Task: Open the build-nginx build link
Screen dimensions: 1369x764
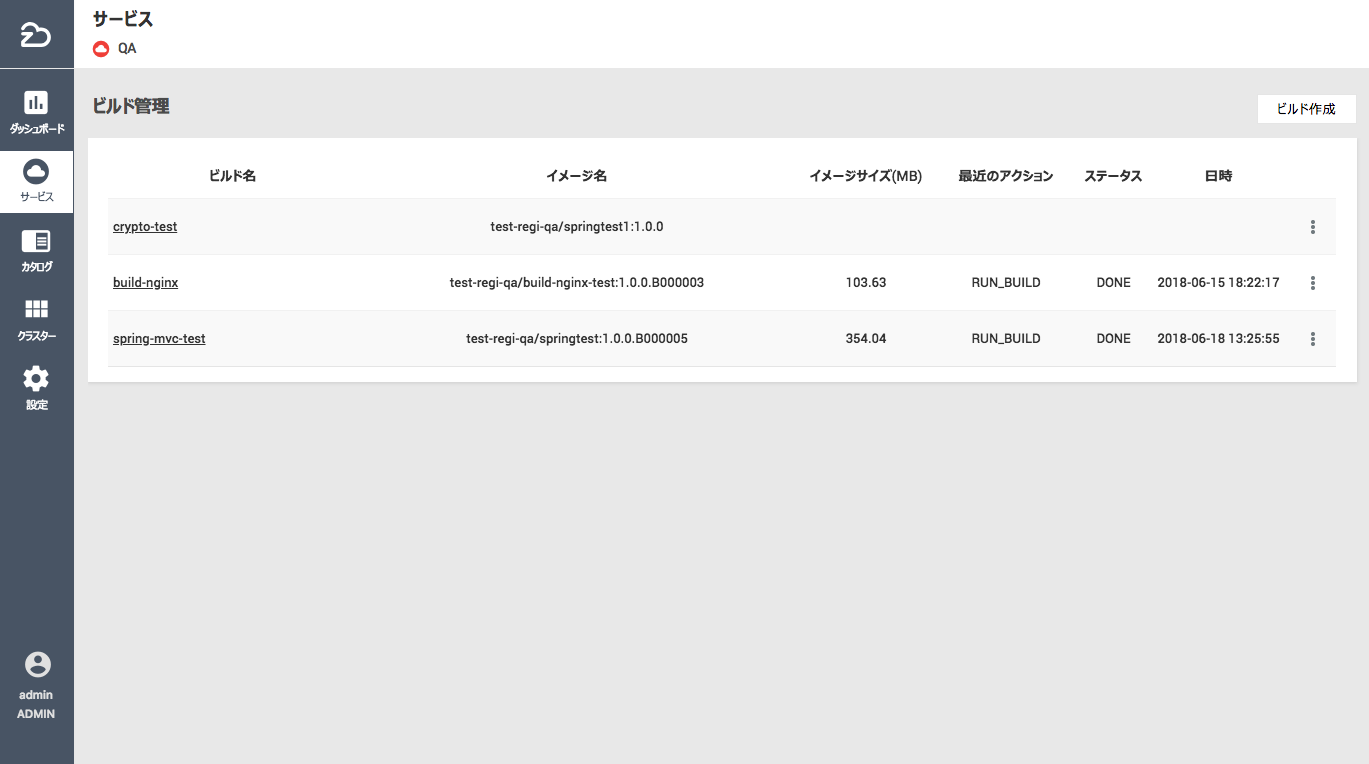Action: tap(146, 283)
